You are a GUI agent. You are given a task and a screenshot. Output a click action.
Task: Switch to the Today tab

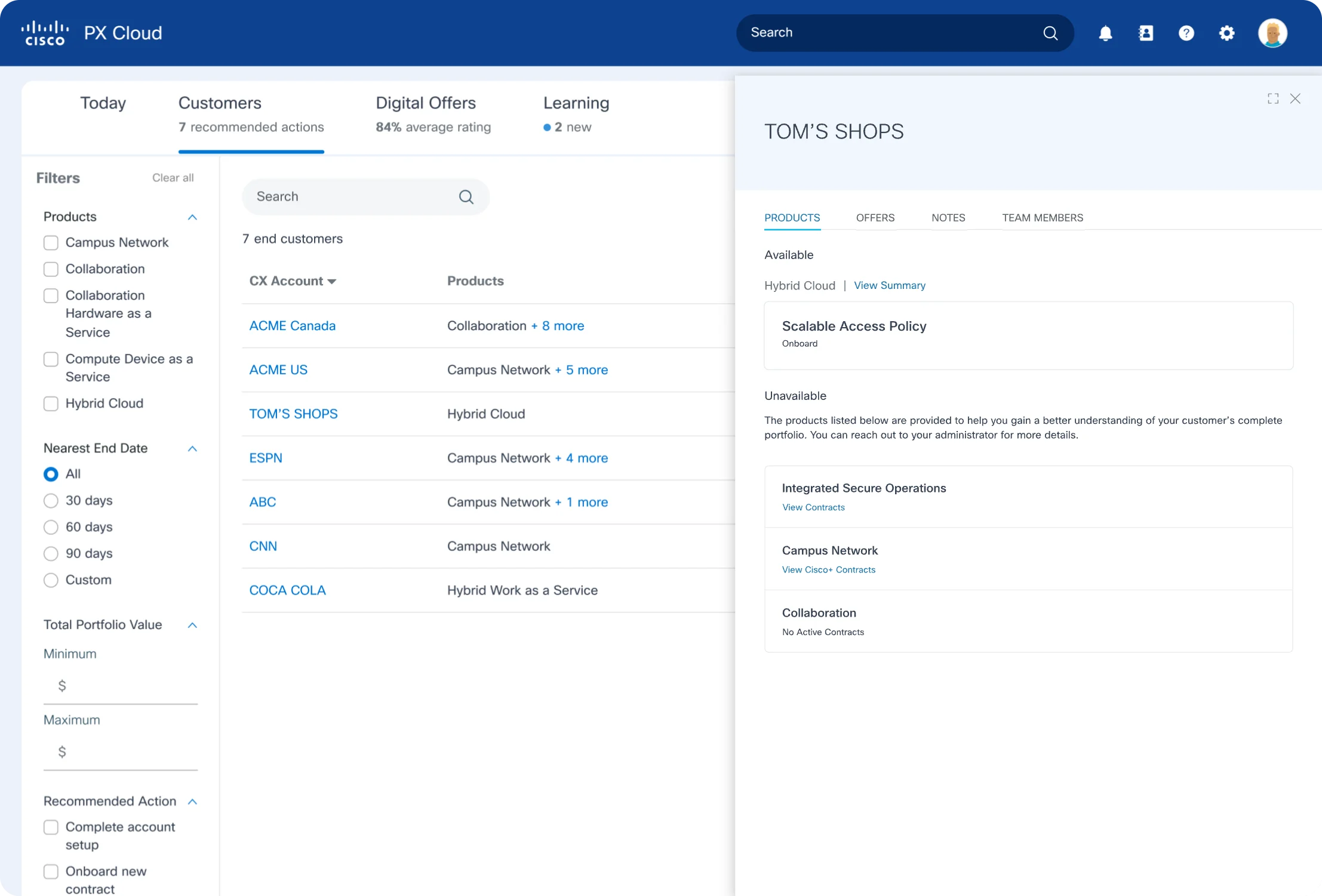[x=103, y=103]
